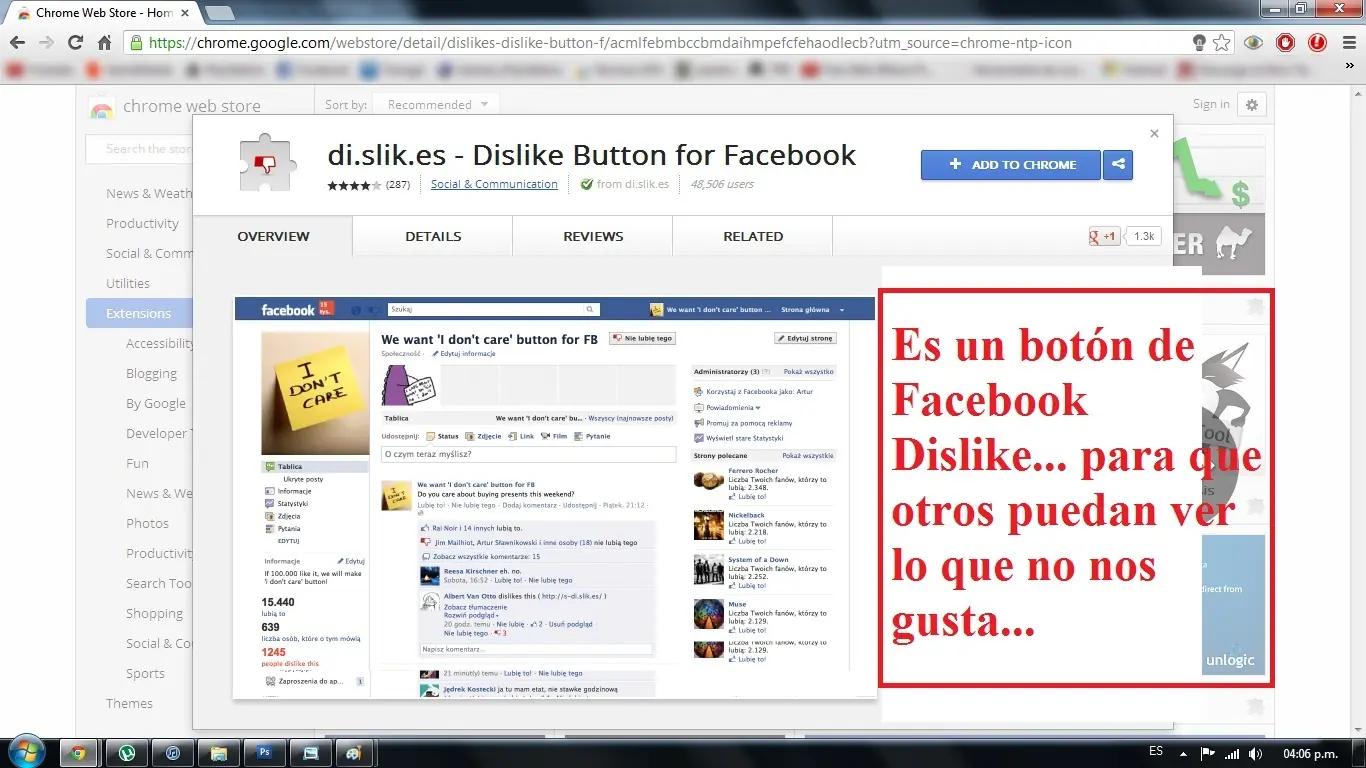The image size is (1366, 768).
Task: Click the address bar URL
Action: coord(610,43)
